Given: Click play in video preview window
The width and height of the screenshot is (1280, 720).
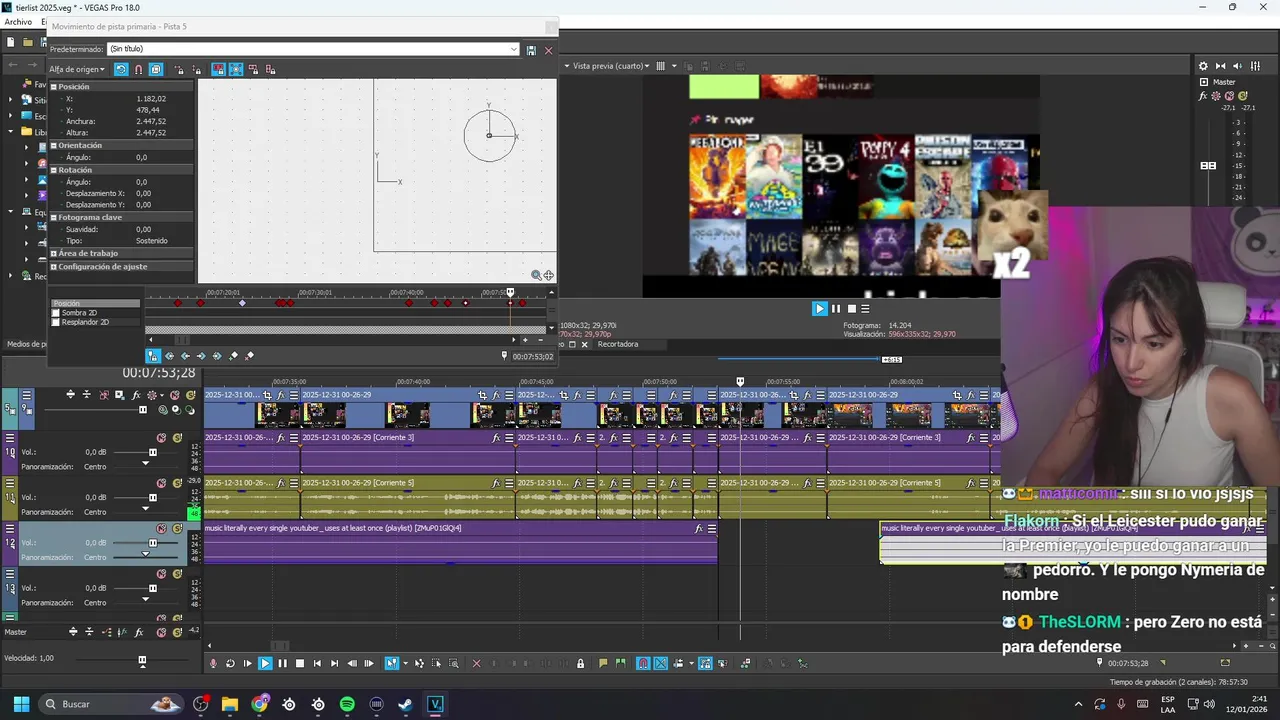Looking at the screenshot, I should pos(820,309).
